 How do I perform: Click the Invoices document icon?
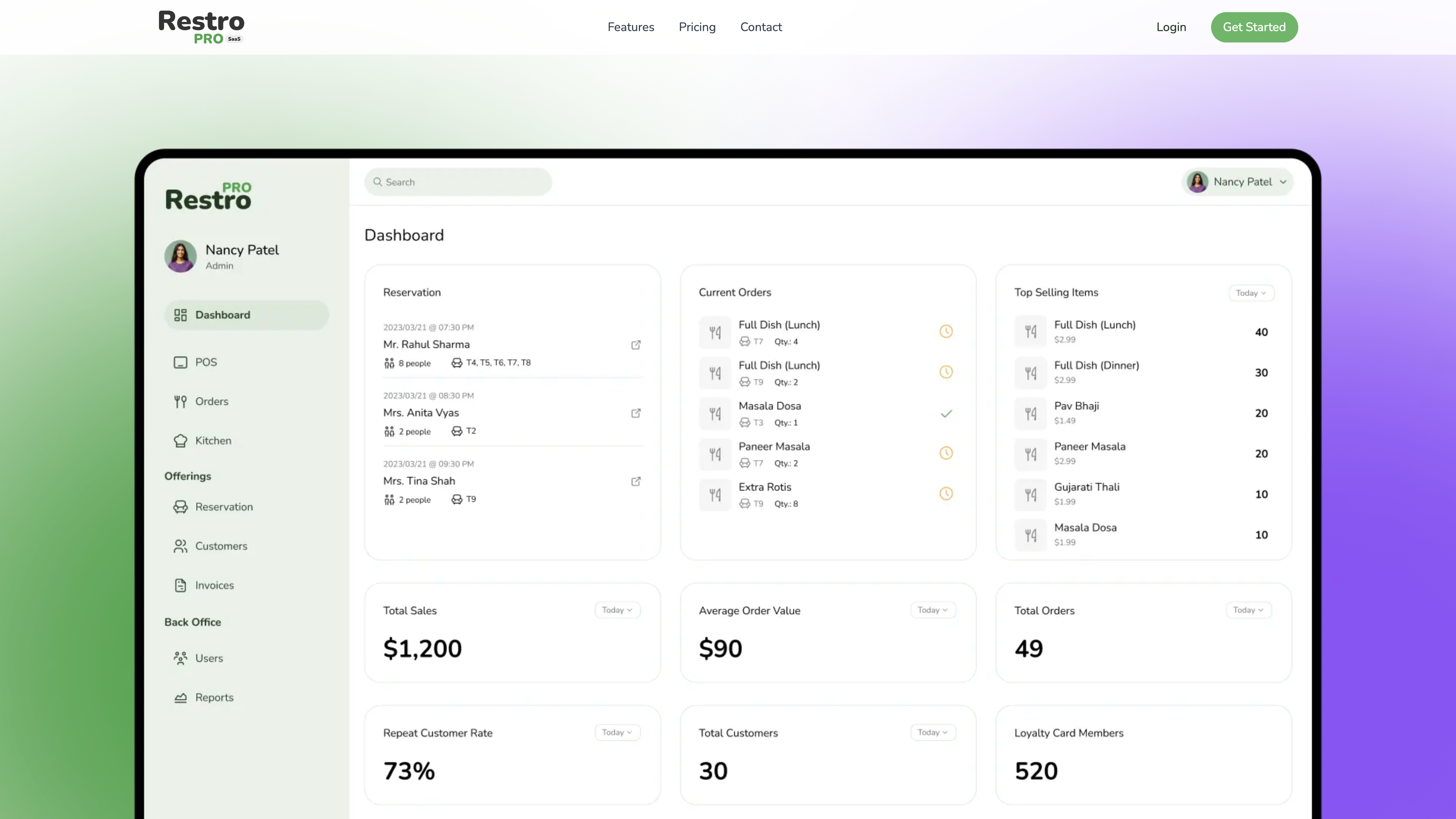pos(180,585)
